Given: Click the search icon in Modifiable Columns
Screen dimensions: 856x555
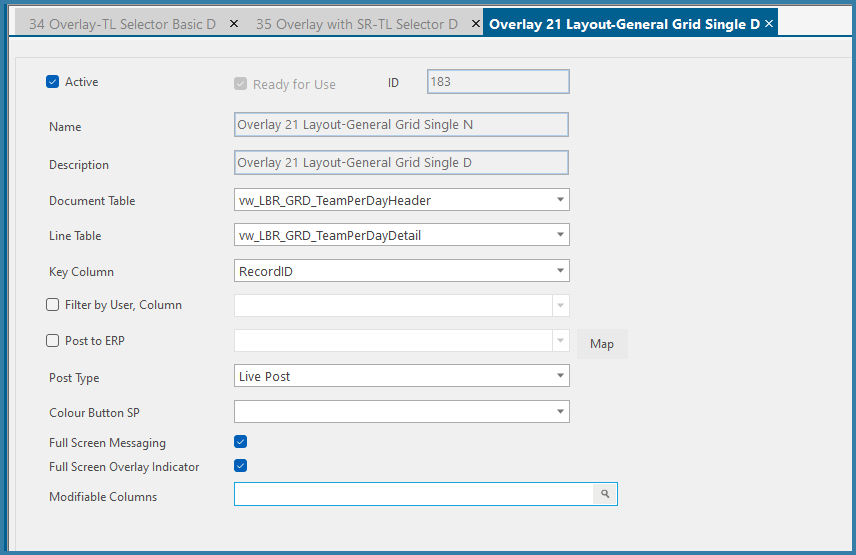Looking at the screenshot, I should (x=605, y=494).
